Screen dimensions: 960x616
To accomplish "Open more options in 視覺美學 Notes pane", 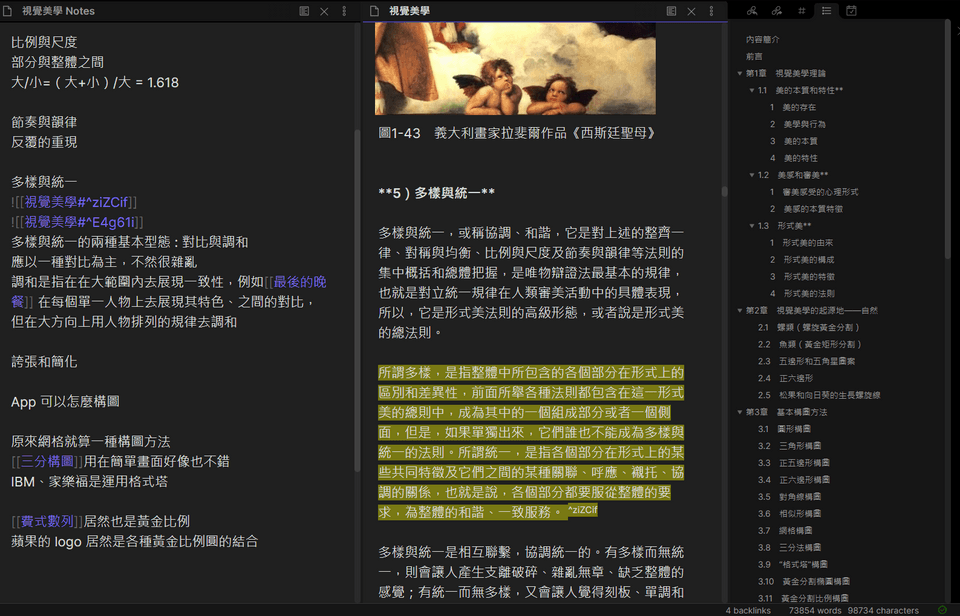I will tap(344, 11).
